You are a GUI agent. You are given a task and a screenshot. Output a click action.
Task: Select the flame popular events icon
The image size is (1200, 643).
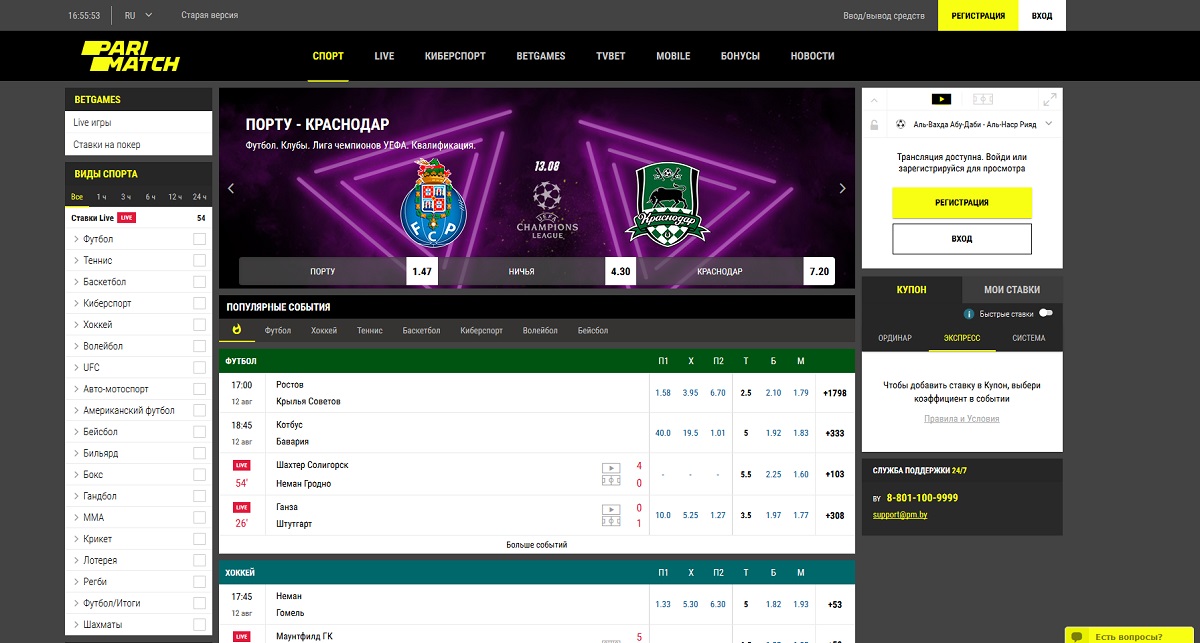[236, 329]
